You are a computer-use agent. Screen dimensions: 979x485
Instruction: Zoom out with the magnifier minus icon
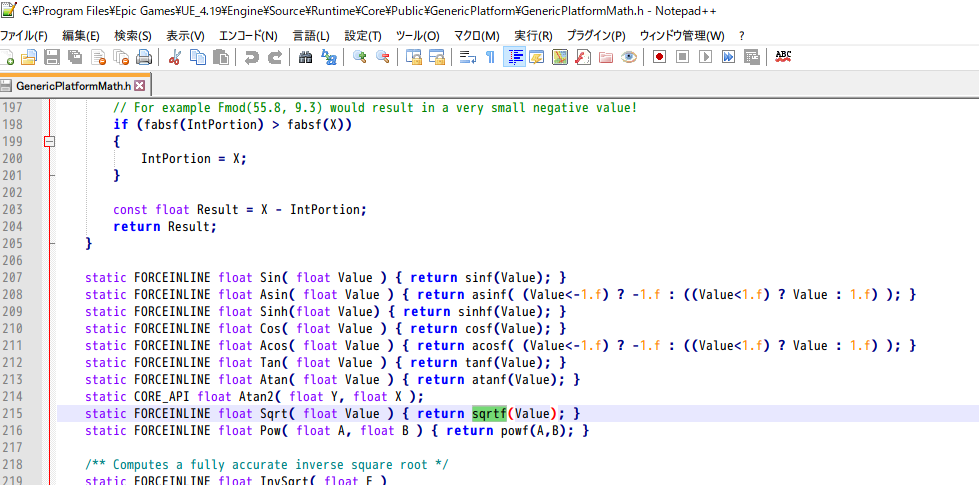382,57
